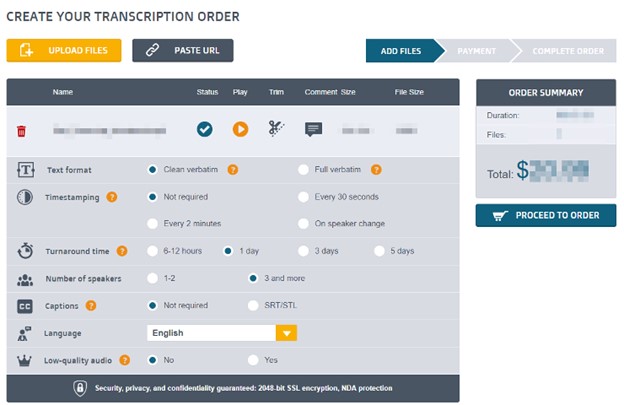Select the Full verbatim text format

point(303,170)
